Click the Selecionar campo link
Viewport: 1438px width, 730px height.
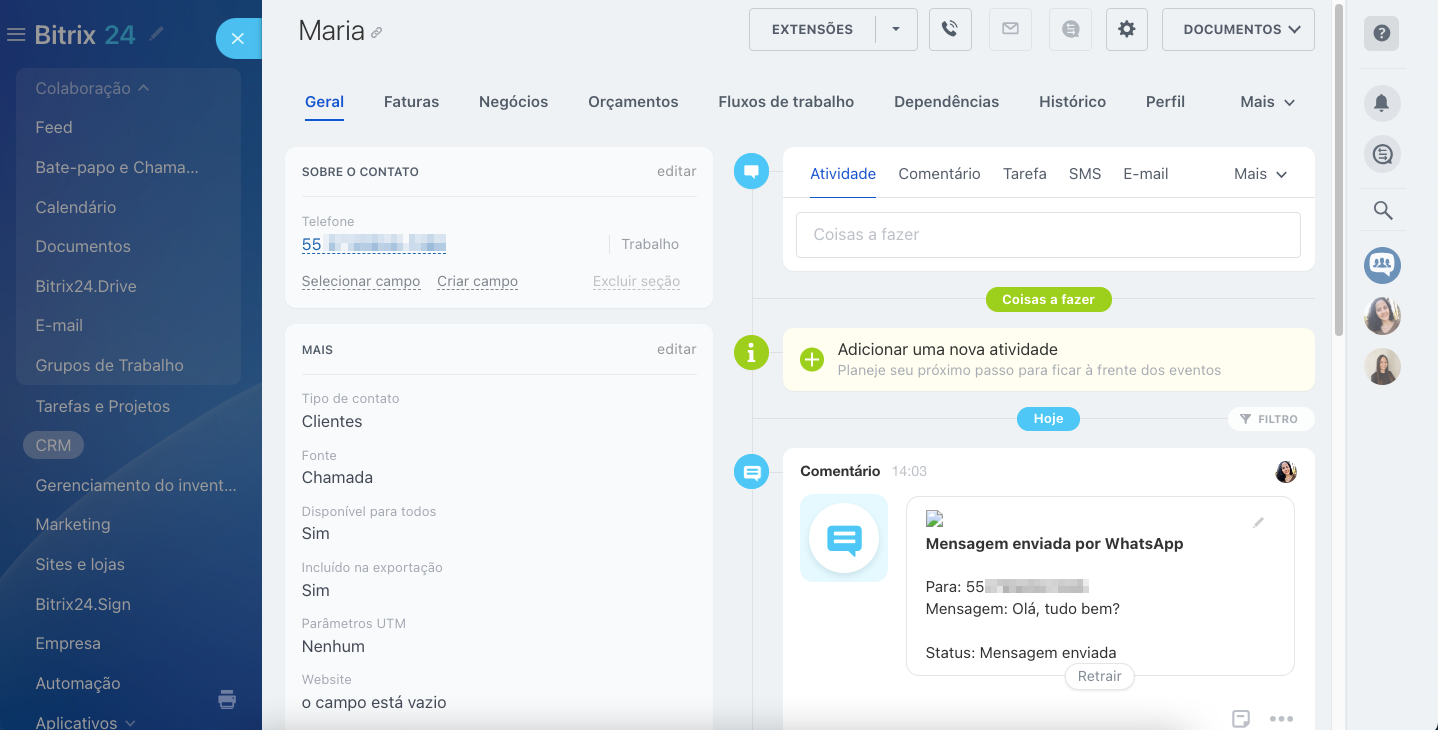coord(361,282)
